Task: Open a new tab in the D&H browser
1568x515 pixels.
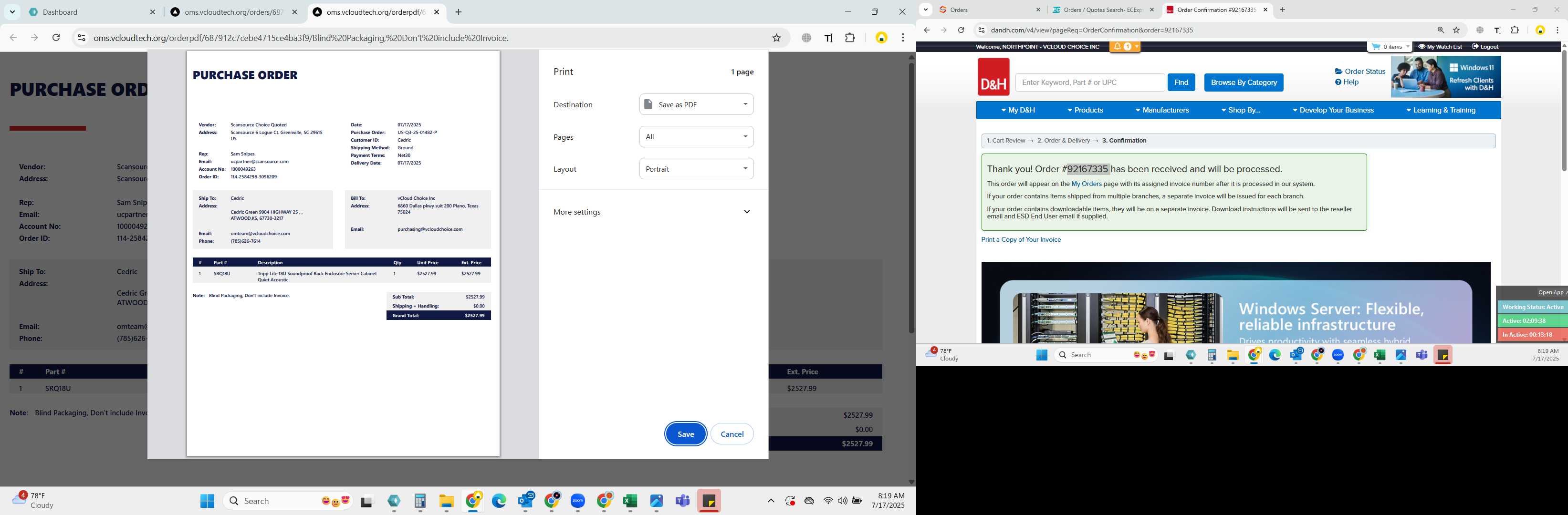Action: tap(1283, 10)
